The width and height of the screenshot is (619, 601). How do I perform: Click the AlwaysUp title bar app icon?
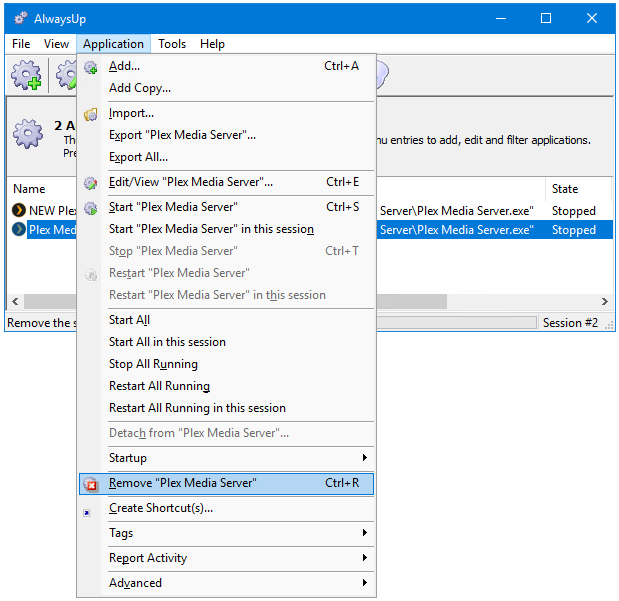[x=21, y=18]
